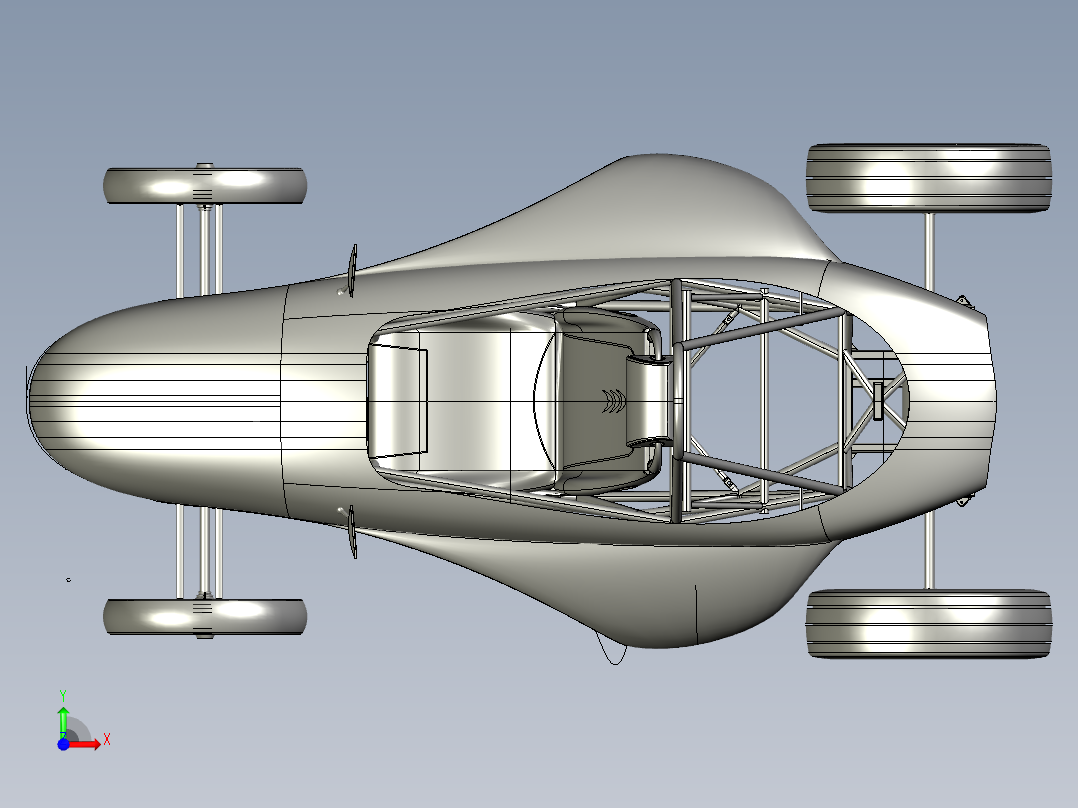
Task: Click the blue Z axis ball at the triad origin
Action: click(x=63, y=744)
